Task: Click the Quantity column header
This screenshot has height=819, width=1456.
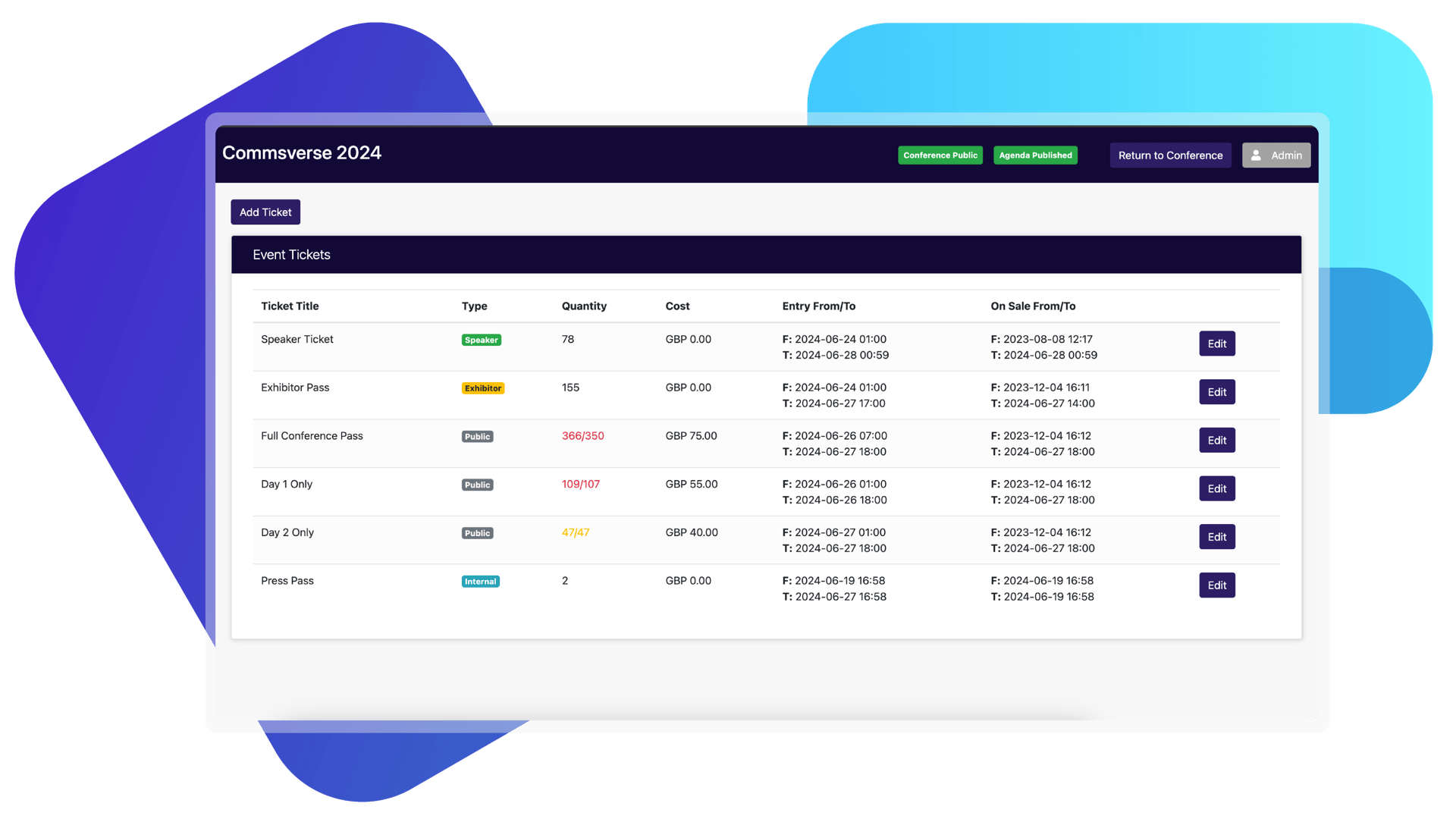Action: [x=584, y=306]
